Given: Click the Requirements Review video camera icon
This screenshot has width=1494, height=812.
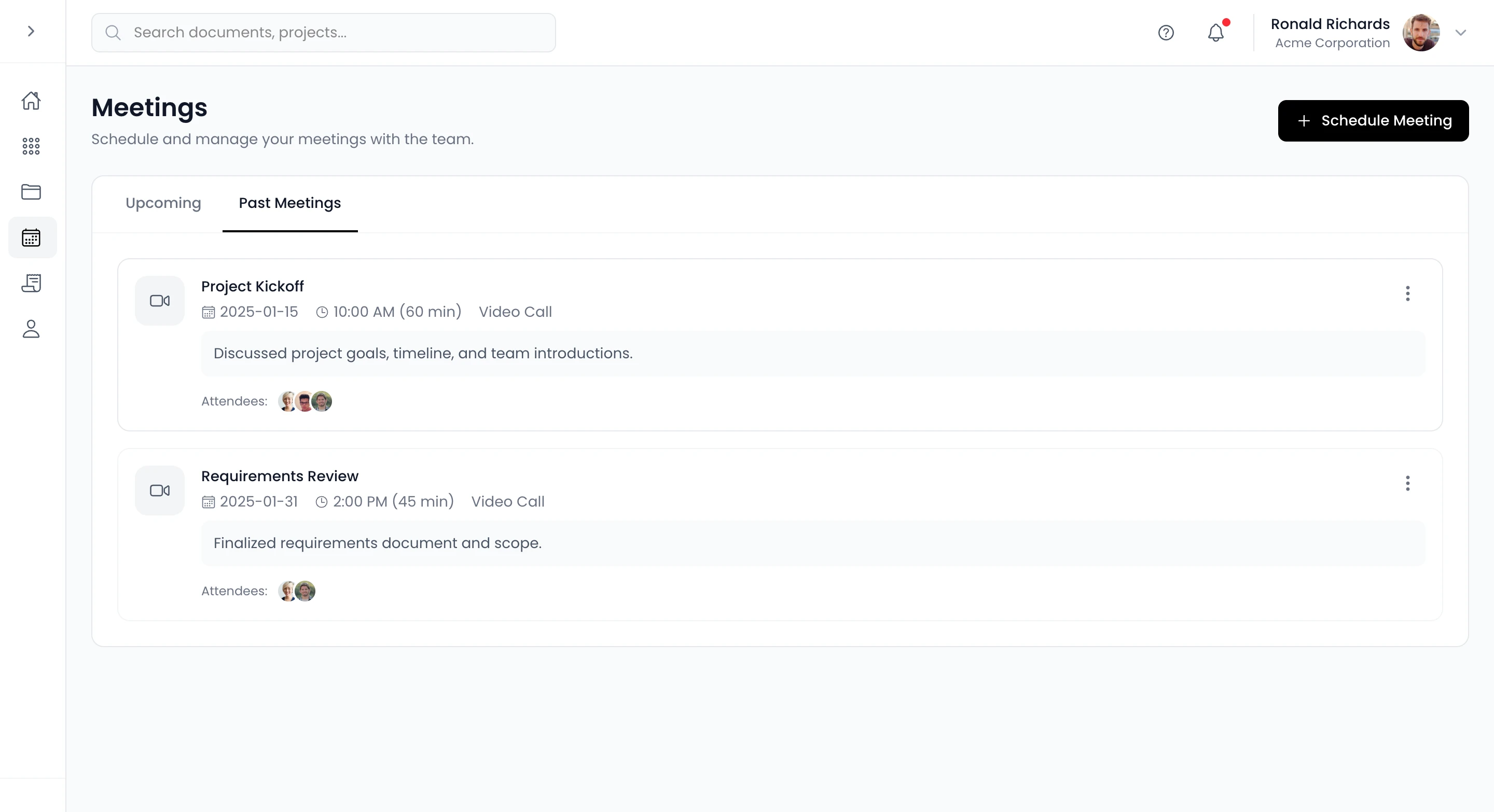Looking at the screenshot, I should [x=159, y=491].
